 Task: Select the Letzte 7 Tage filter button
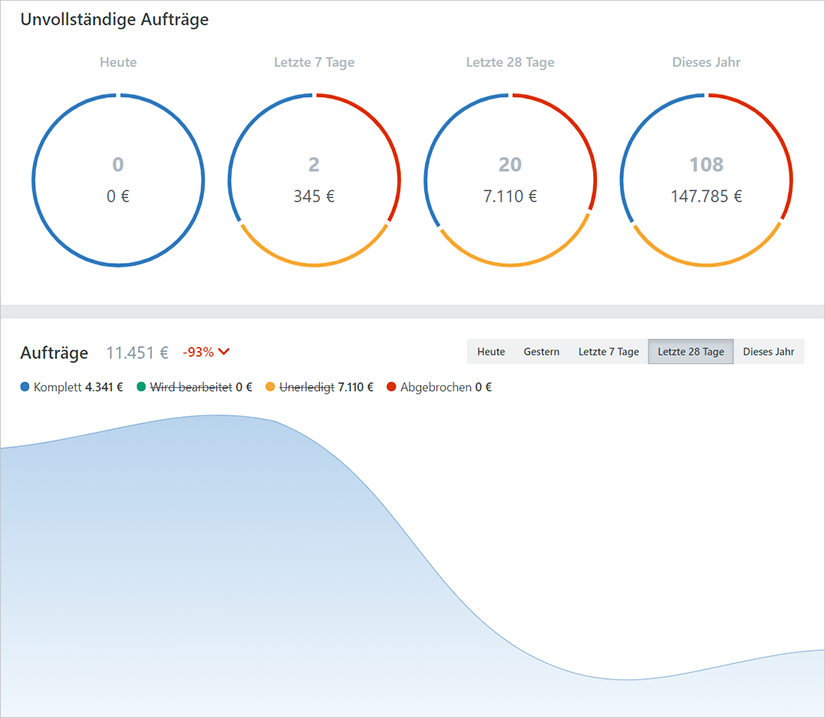pyautogui.click(x=608, y=351)
